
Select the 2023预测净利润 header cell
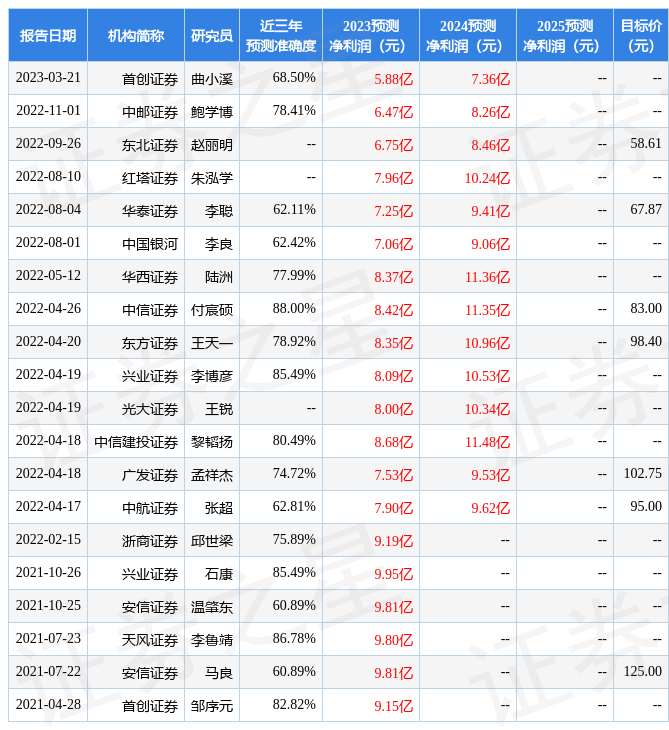coord(371,35)
